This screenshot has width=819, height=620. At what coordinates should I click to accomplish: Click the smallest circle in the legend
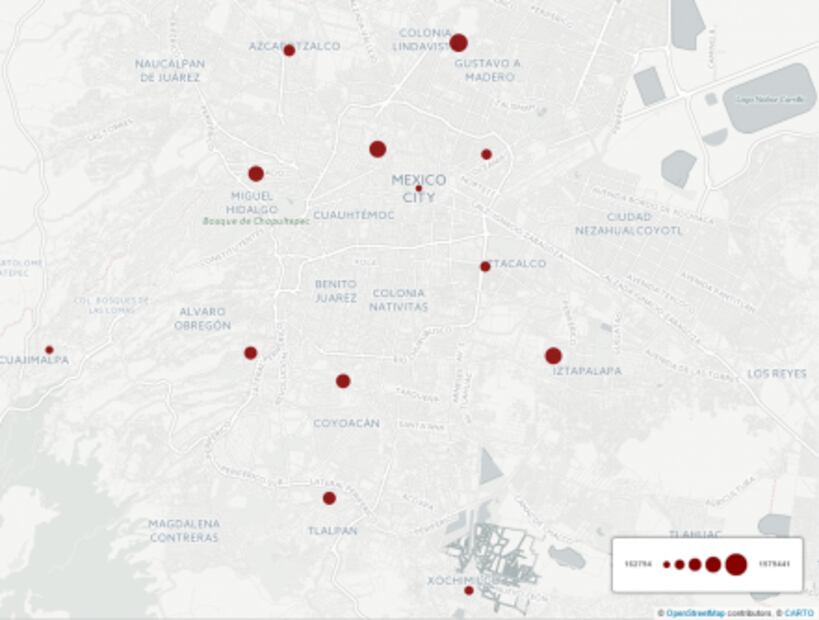(666, 565)
